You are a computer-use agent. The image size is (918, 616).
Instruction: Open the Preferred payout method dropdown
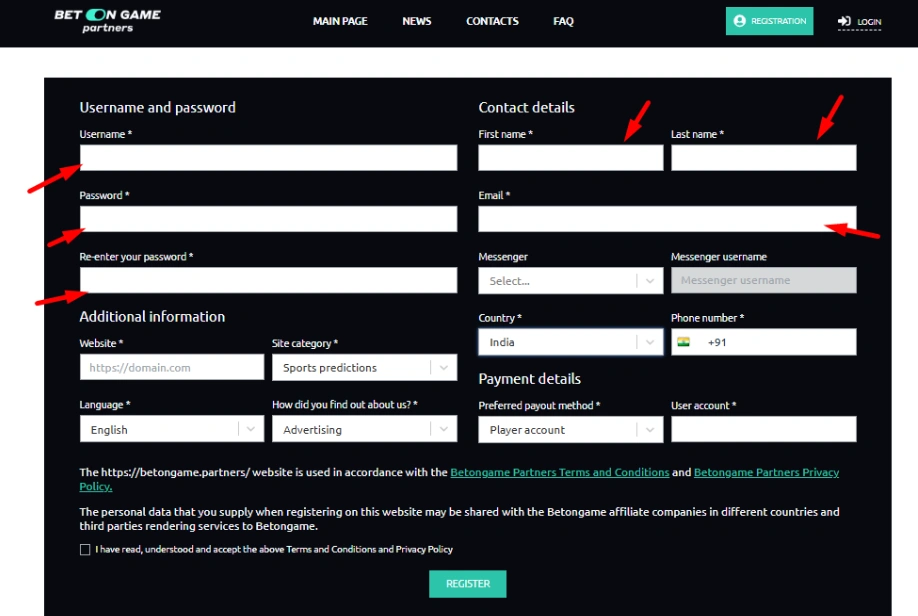point(570,430)
